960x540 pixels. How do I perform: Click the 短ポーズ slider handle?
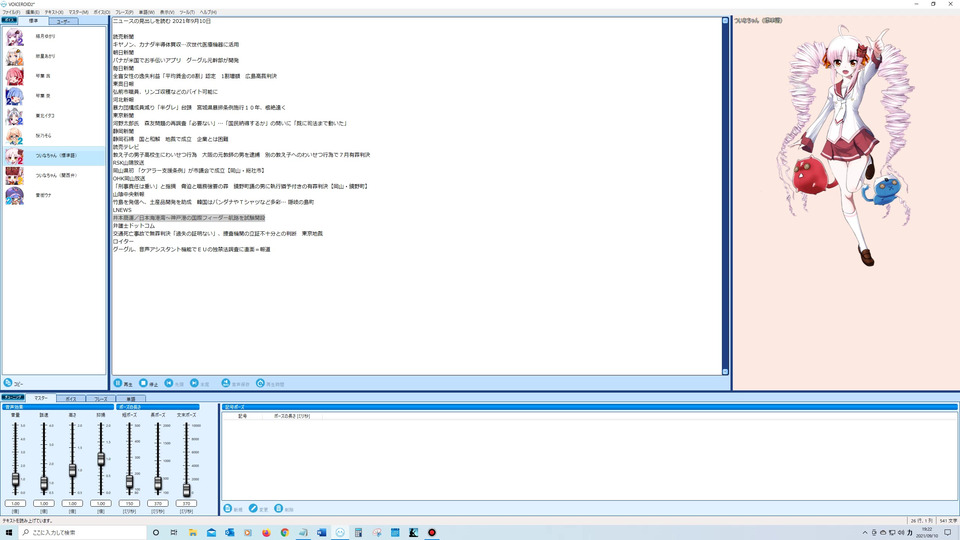[x=129, y=482]
